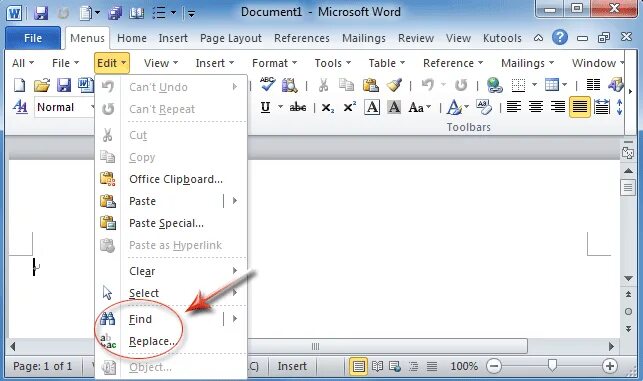Click the Save icon in quick access toolbar

point(41,13)
